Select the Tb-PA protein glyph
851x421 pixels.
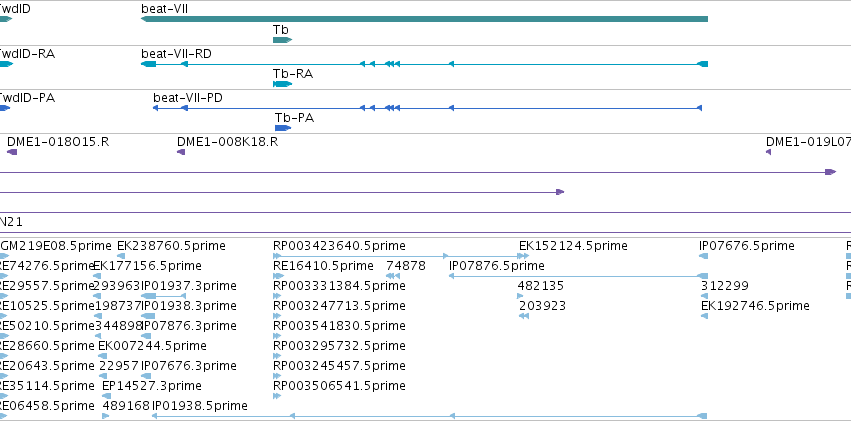[283, 128]
